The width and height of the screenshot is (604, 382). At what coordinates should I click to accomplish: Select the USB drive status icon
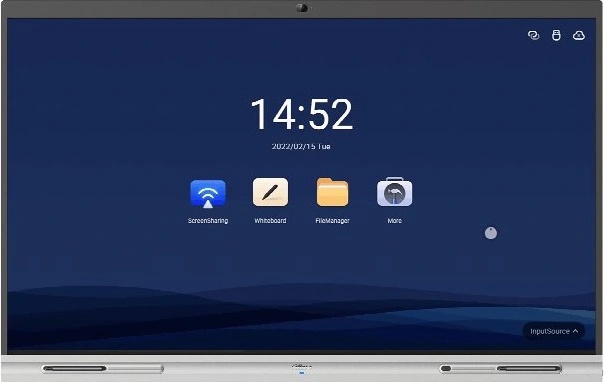pos(556,35)
